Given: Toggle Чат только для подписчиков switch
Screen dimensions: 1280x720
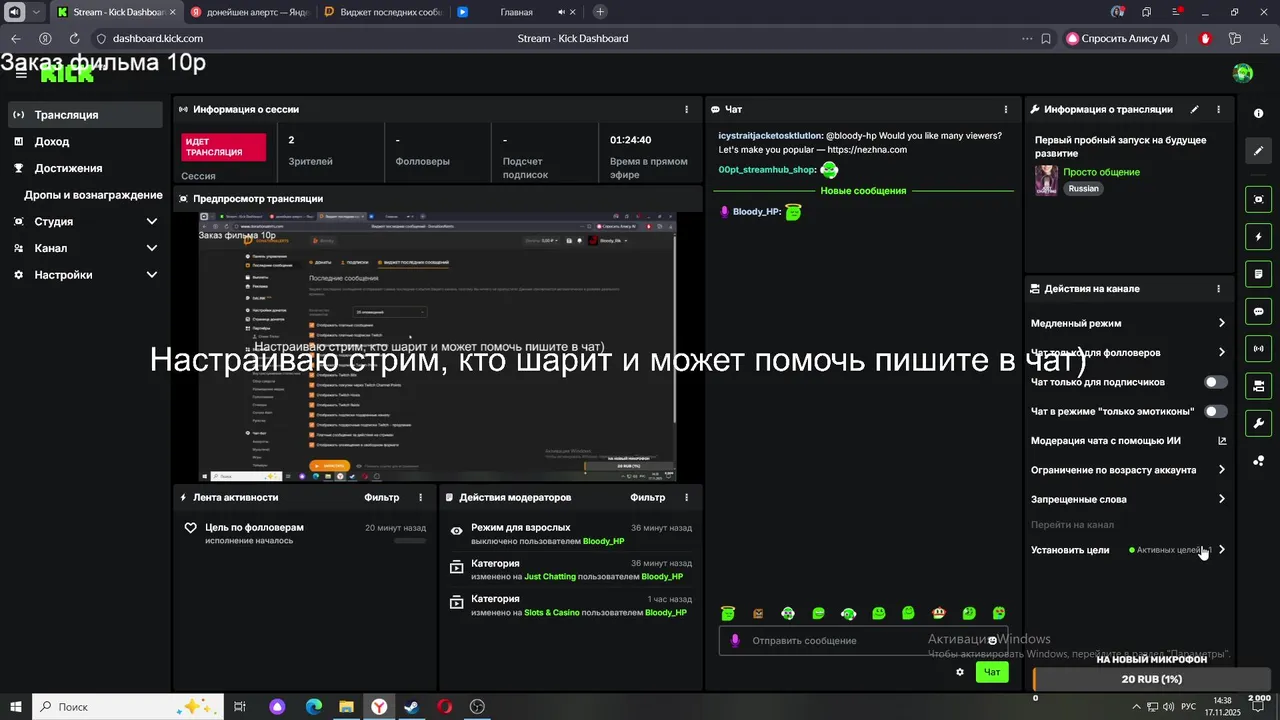Looking at the screenshot, I should 1216,382.
